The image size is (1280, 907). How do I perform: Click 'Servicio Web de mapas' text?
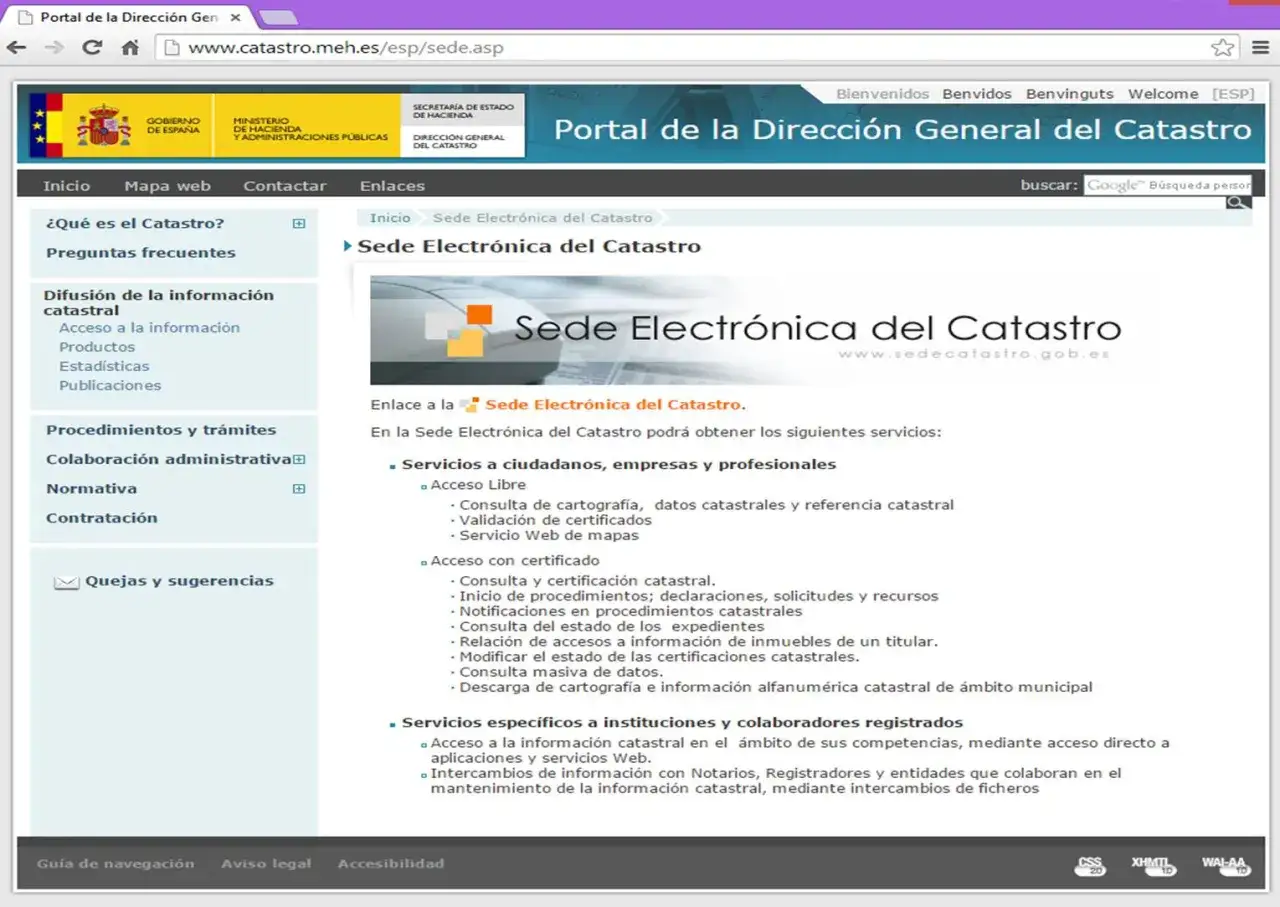click(x=549, y=535)
